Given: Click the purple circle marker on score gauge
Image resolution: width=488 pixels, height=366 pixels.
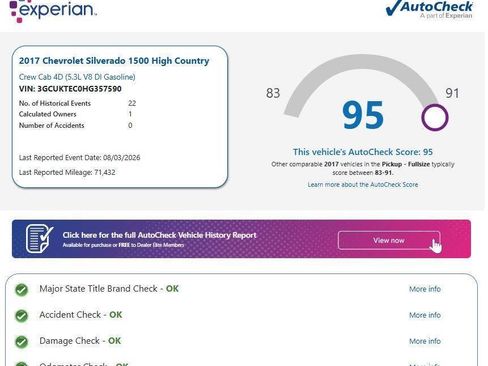Looking at the screenshot, I should 435,117.
